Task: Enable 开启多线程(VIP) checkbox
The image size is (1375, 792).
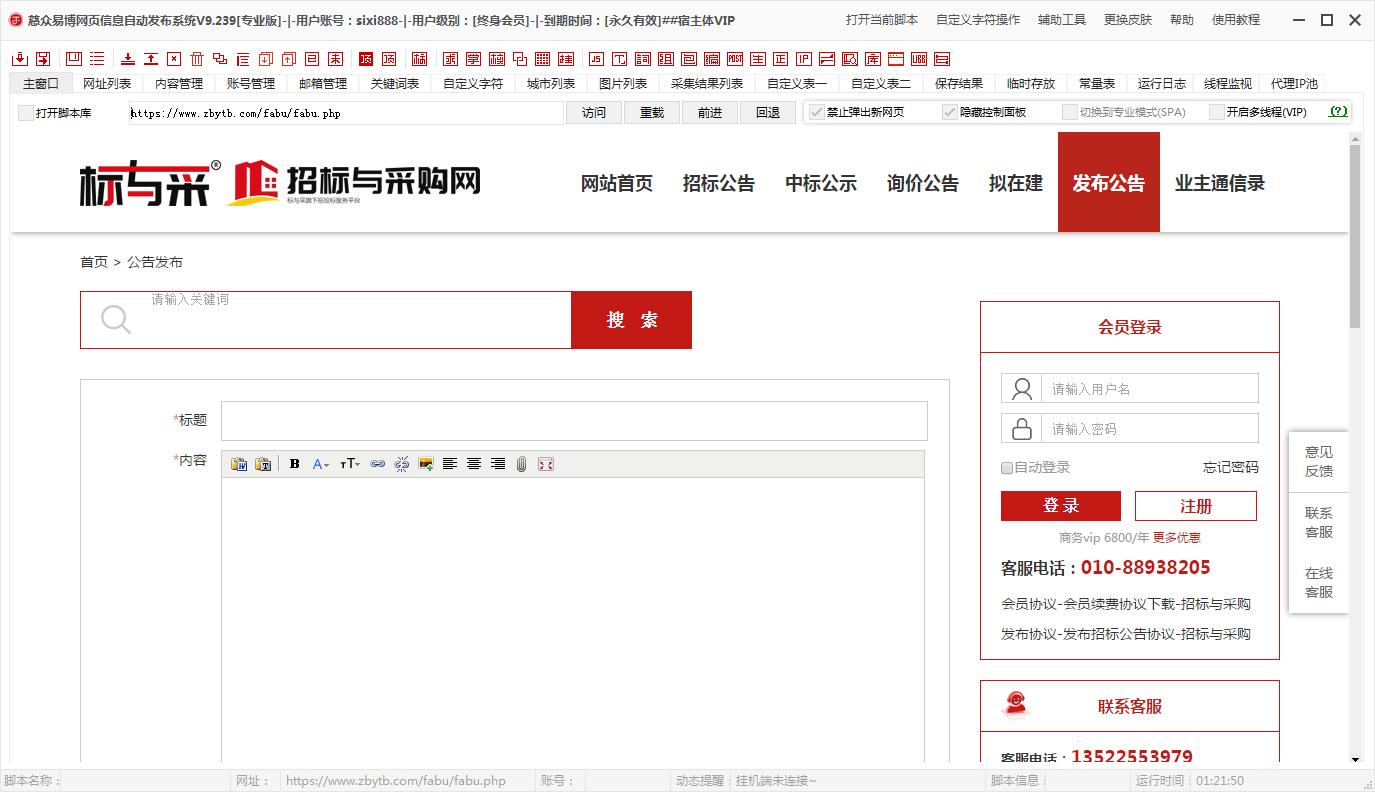Action: (x=1217, y=112)
